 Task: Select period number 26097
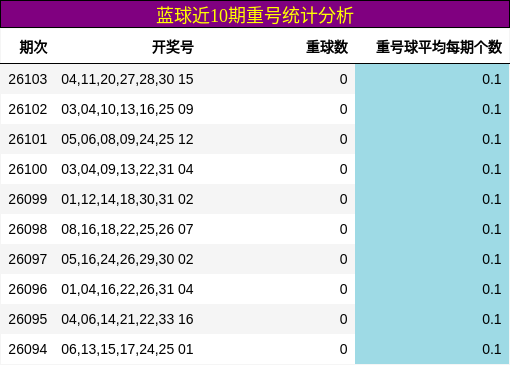point(28,259)
